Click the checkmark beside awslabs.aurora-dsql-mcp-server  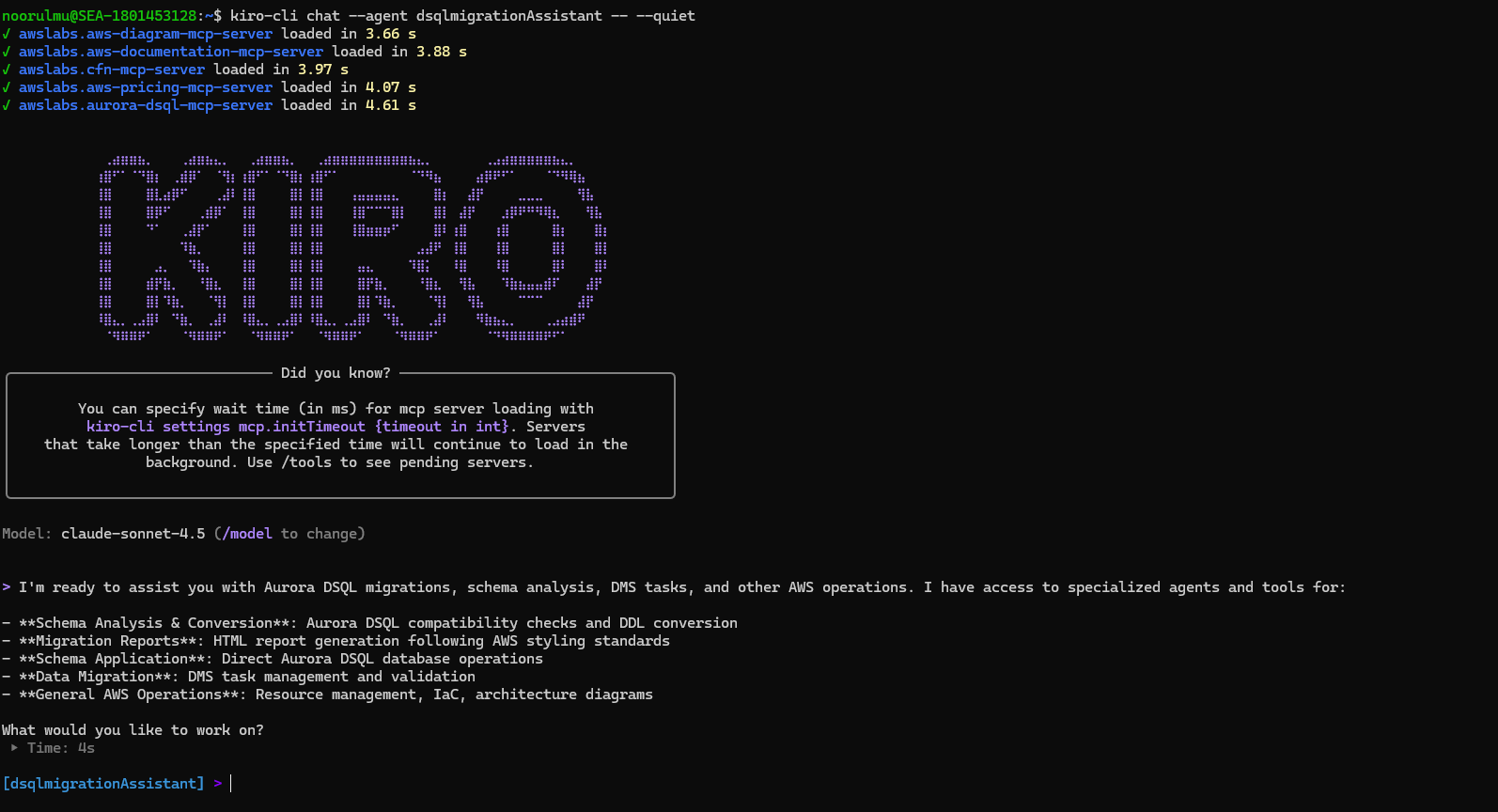(x=7, y=105)
